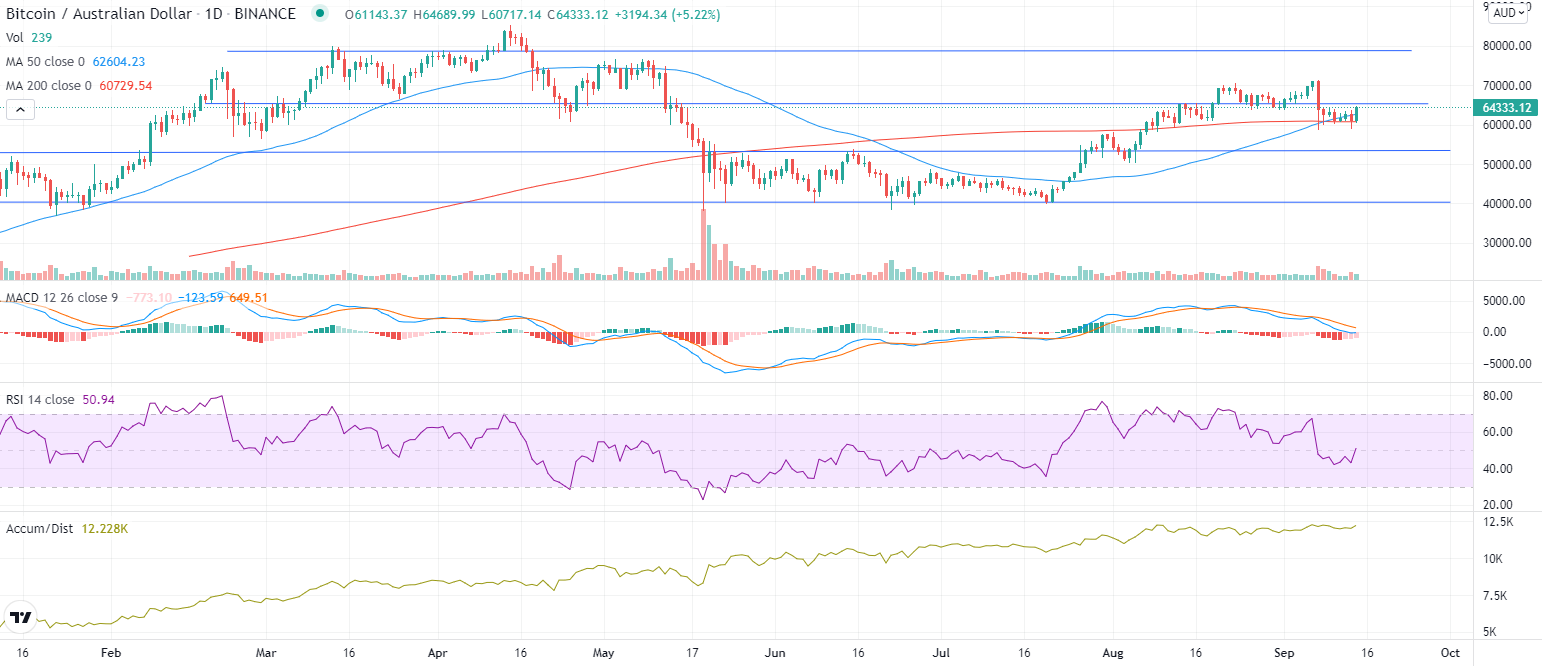Click the Mar label on time axis
Image resolution: width=1542 pixels, height=666 pixels.
[x=266, y=651]
